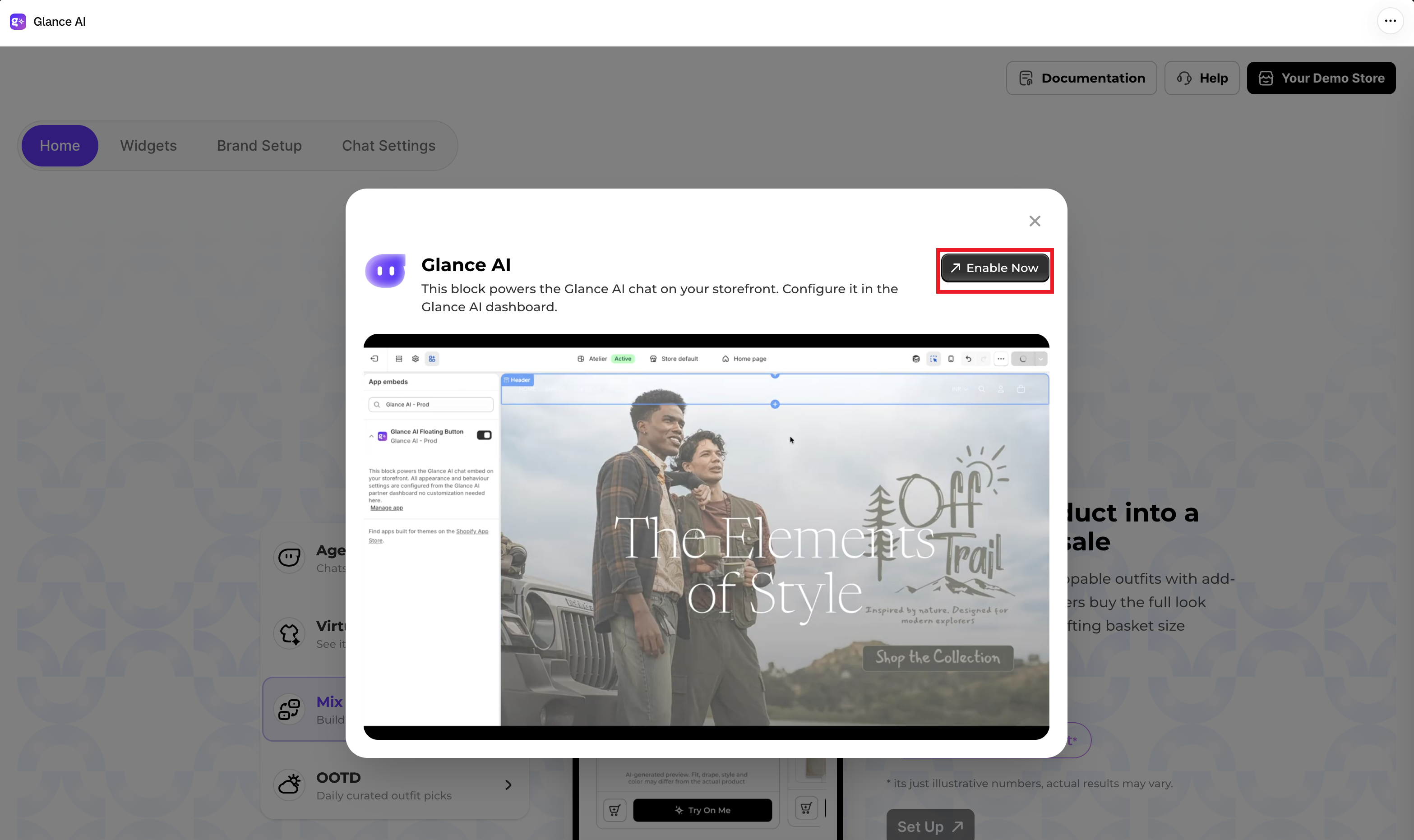
Task: Switch to the Widgets tab
Action: (148, 145)
